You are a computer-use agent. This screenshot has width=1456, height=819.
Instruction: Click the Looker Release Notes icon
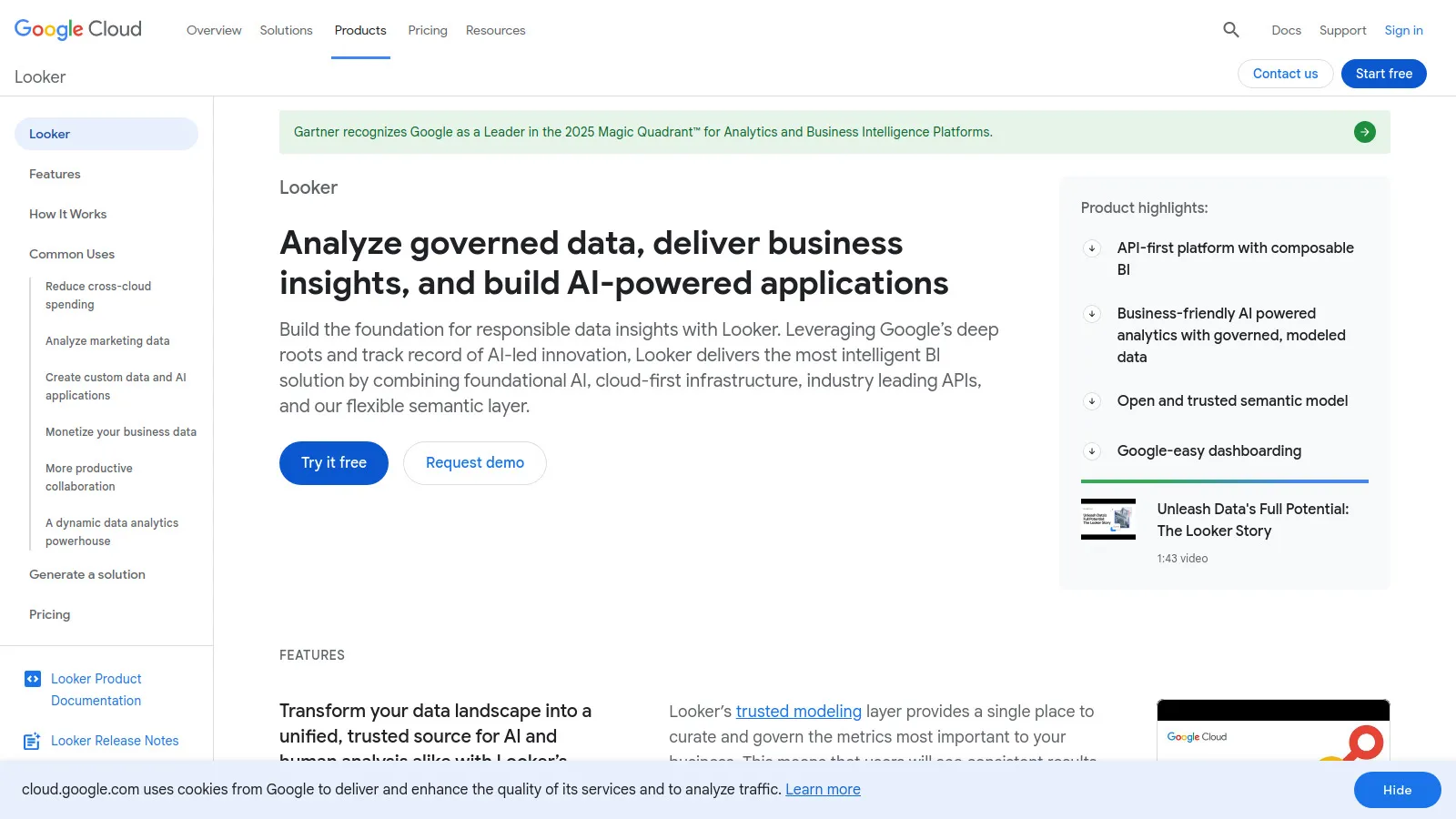click(32, 741)
